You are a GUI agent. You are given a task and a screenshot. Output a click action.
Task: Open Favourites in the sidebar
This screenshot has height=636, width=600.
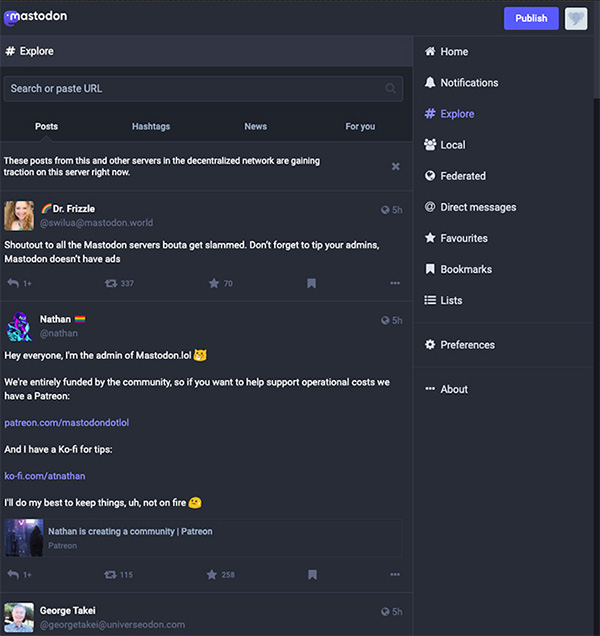[x=456, y=238]
